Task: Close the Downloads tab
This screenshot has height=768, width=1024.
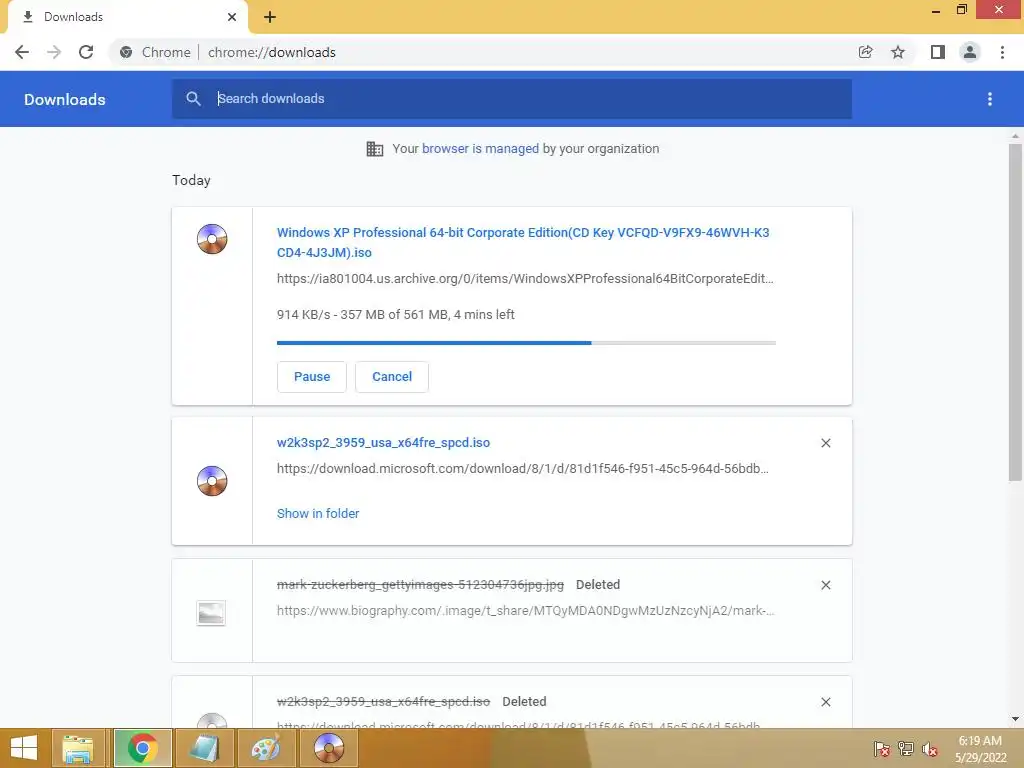Action: coord(232,17)
